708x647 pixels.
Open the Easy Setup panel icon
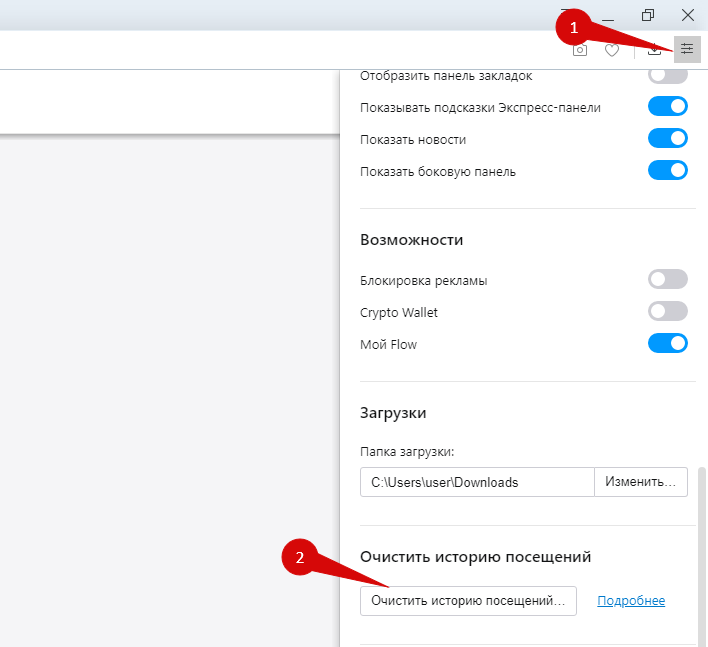click(687, 49)
